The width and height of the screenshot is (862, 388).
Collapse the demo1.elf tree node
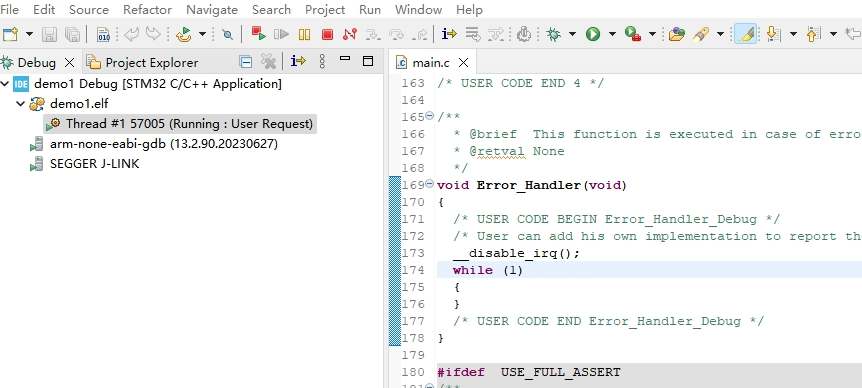(21, 103)
